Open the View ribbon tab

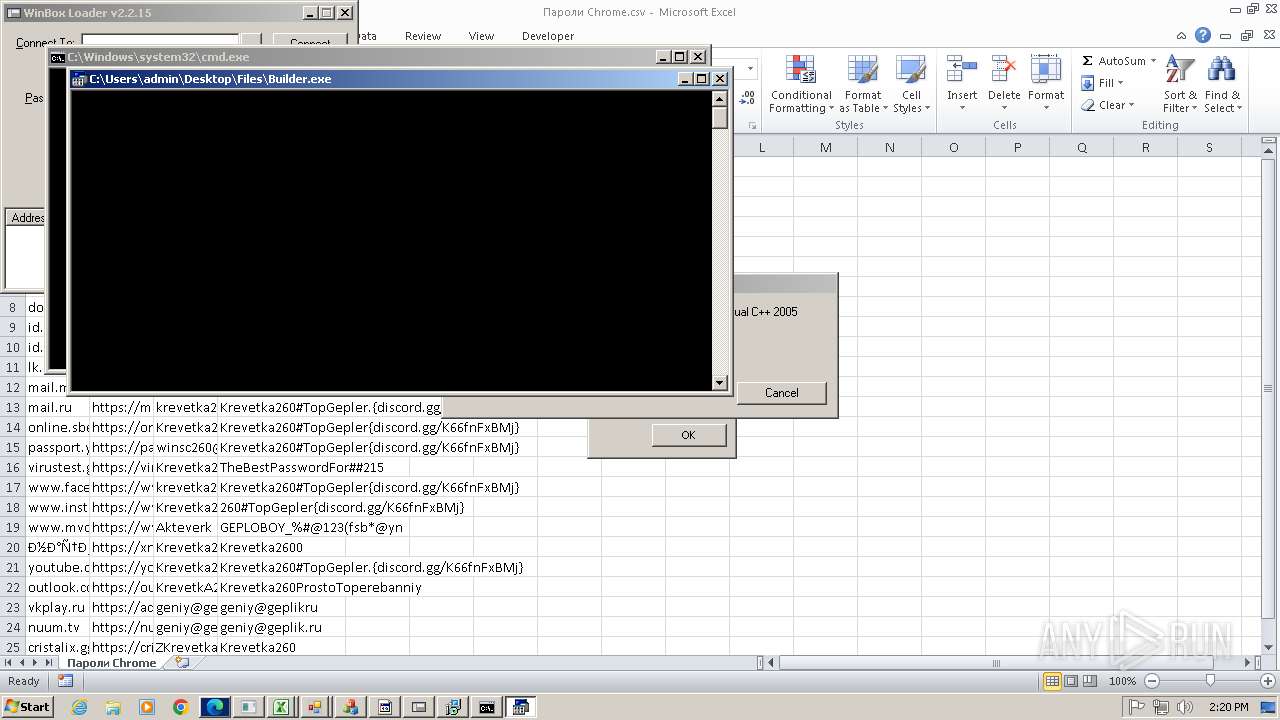point(481,36)
